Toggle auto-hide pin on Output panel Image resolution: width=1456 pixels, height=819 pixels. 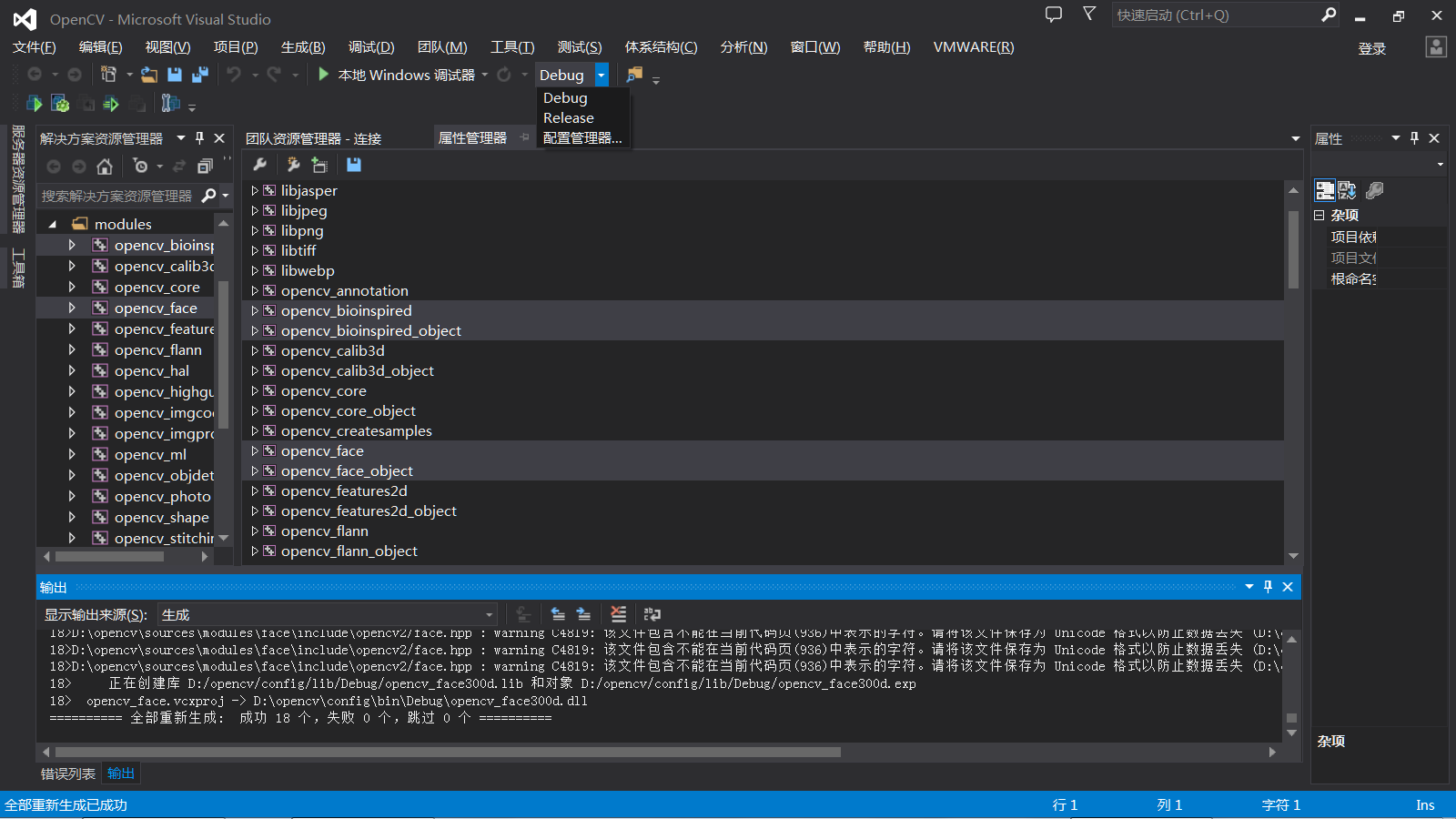tap(1268, 587)
